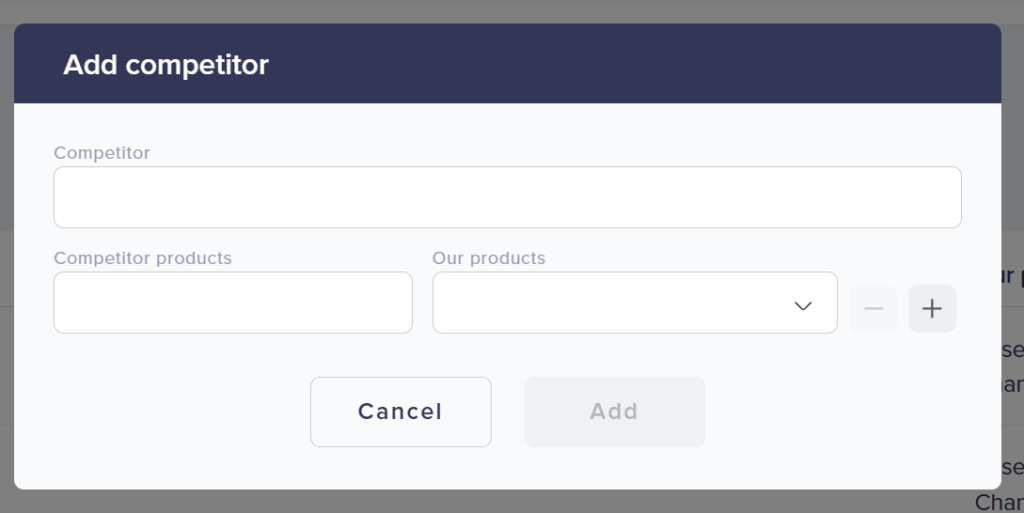Click the "Add competitor" dialog title
This screenshot has height=513, width=1024.
coord(166,65)
